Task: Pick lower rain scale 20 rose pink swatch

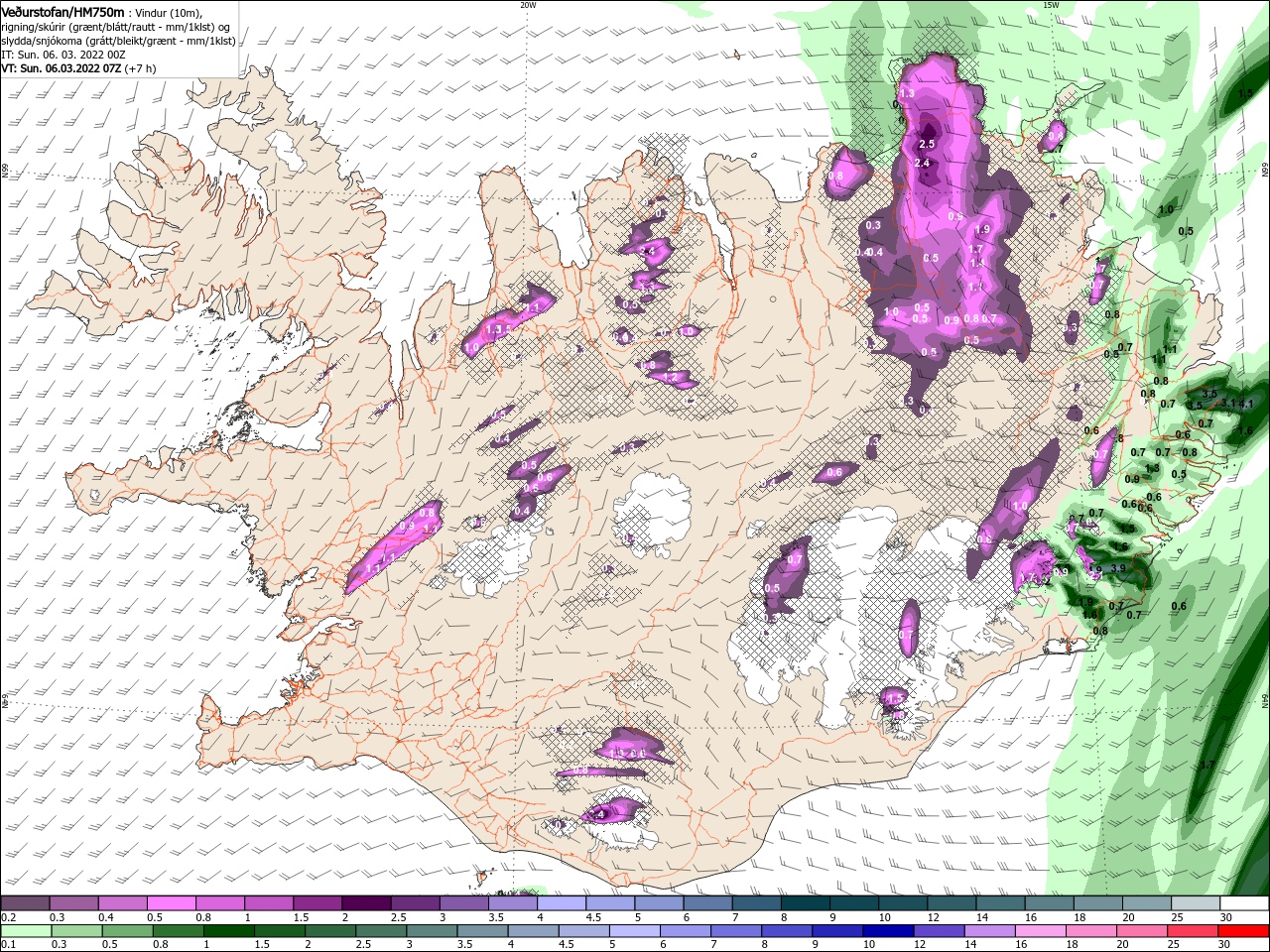Action: pyautogui.click(x=1142, y=931)
